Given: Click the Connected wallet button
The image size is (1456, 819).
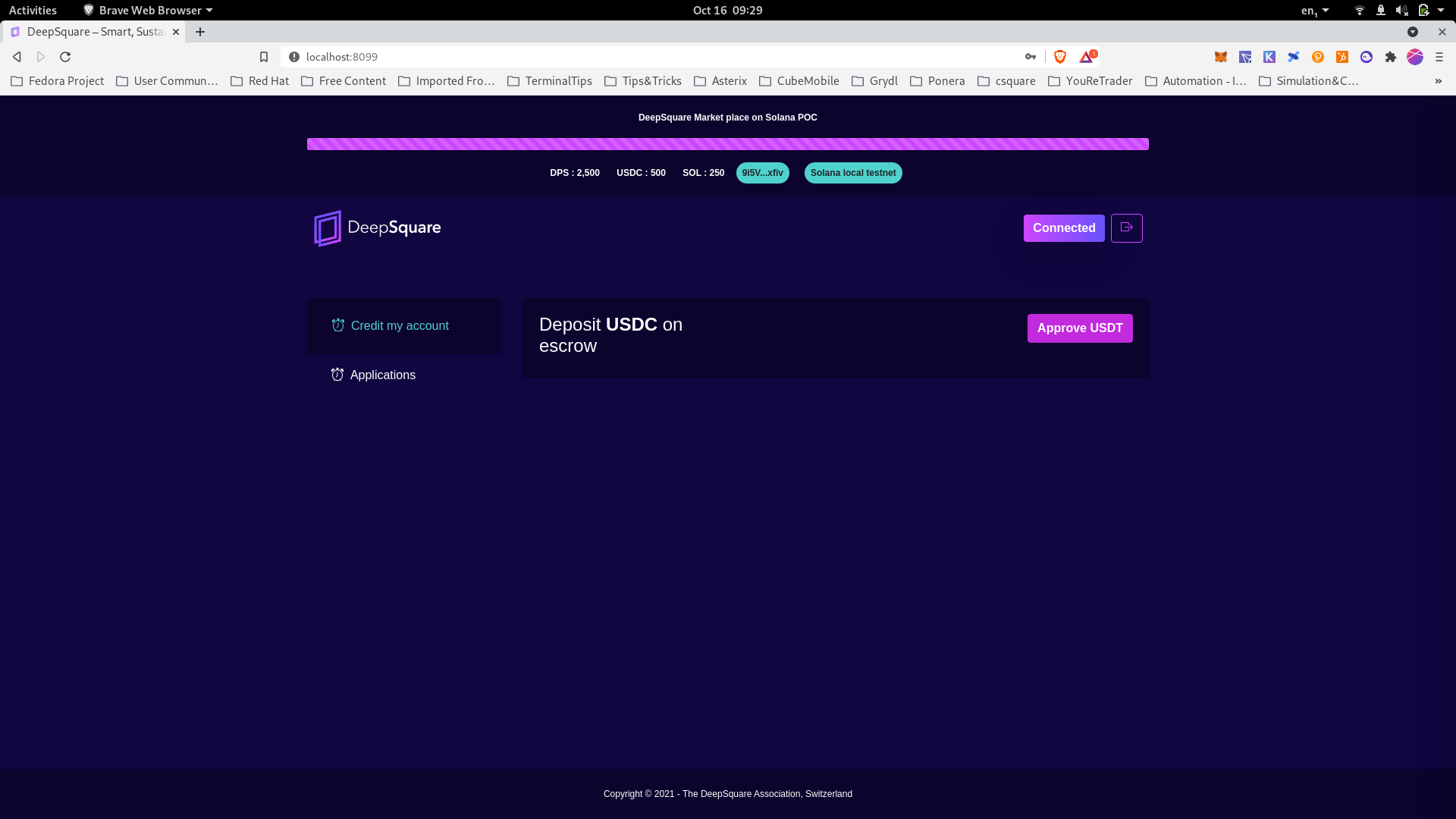Looking at the screenshot, I should pos(1063,227).
